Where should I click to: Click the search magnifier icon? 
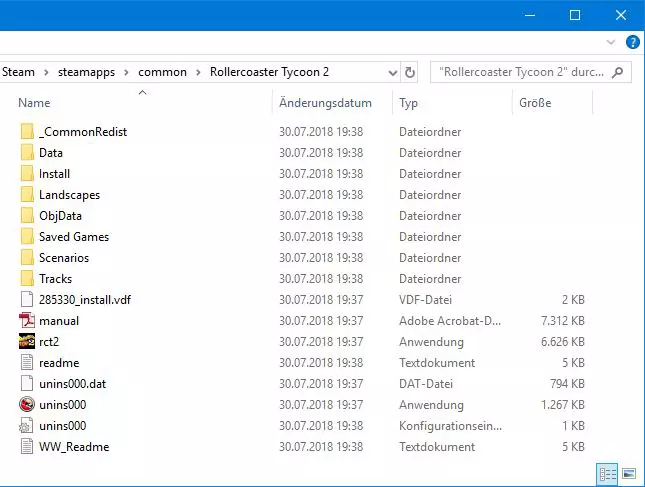click(x=617, y=72)
